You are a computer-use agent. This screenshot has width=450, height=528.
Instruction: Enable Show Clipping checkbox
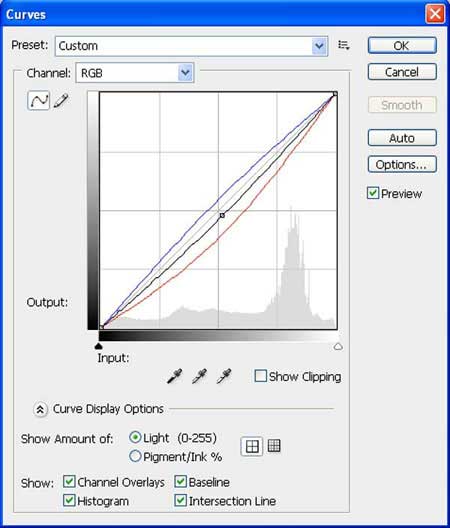(261, 376)
